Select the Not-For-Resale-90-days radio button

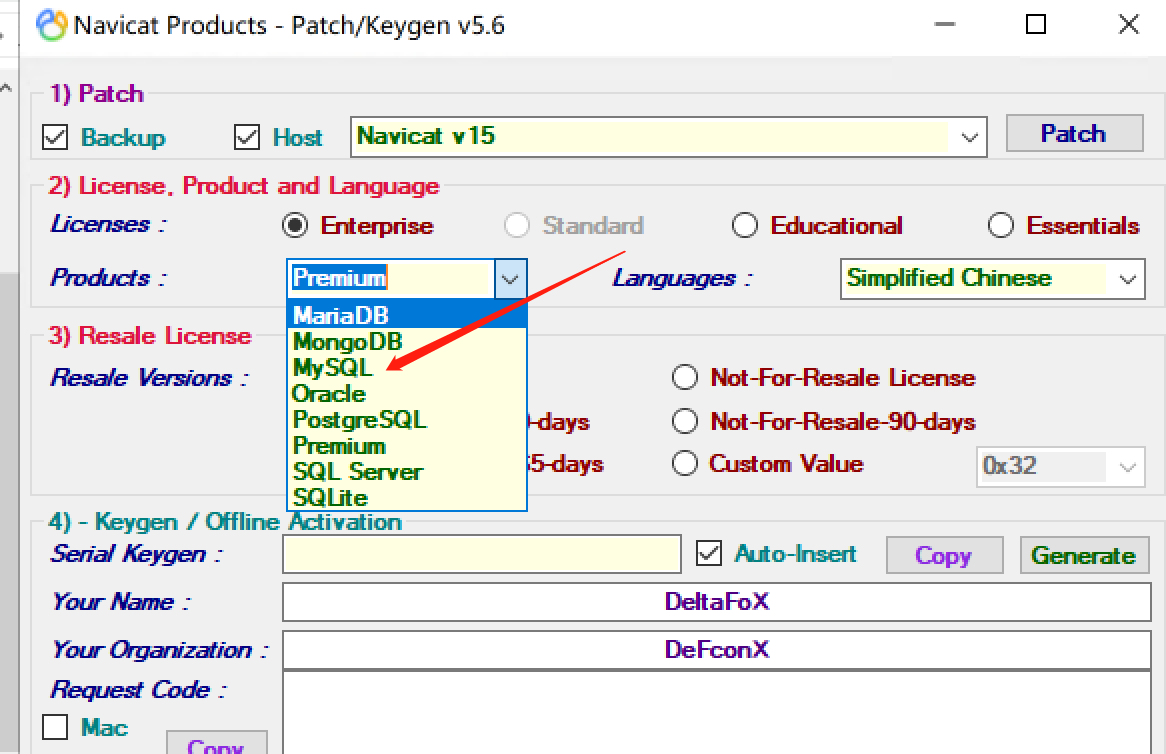pos(684,422)
